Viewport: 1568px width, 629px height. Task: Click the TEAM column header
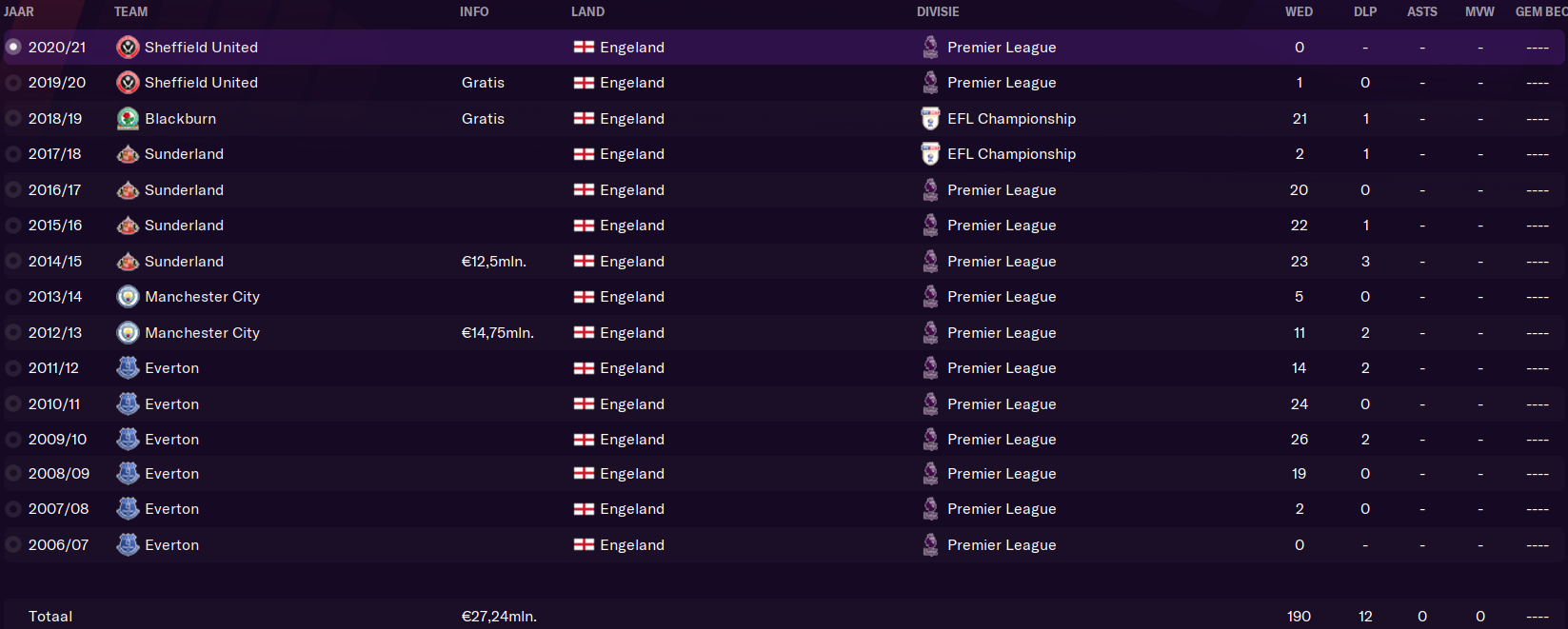click(130, 11)
